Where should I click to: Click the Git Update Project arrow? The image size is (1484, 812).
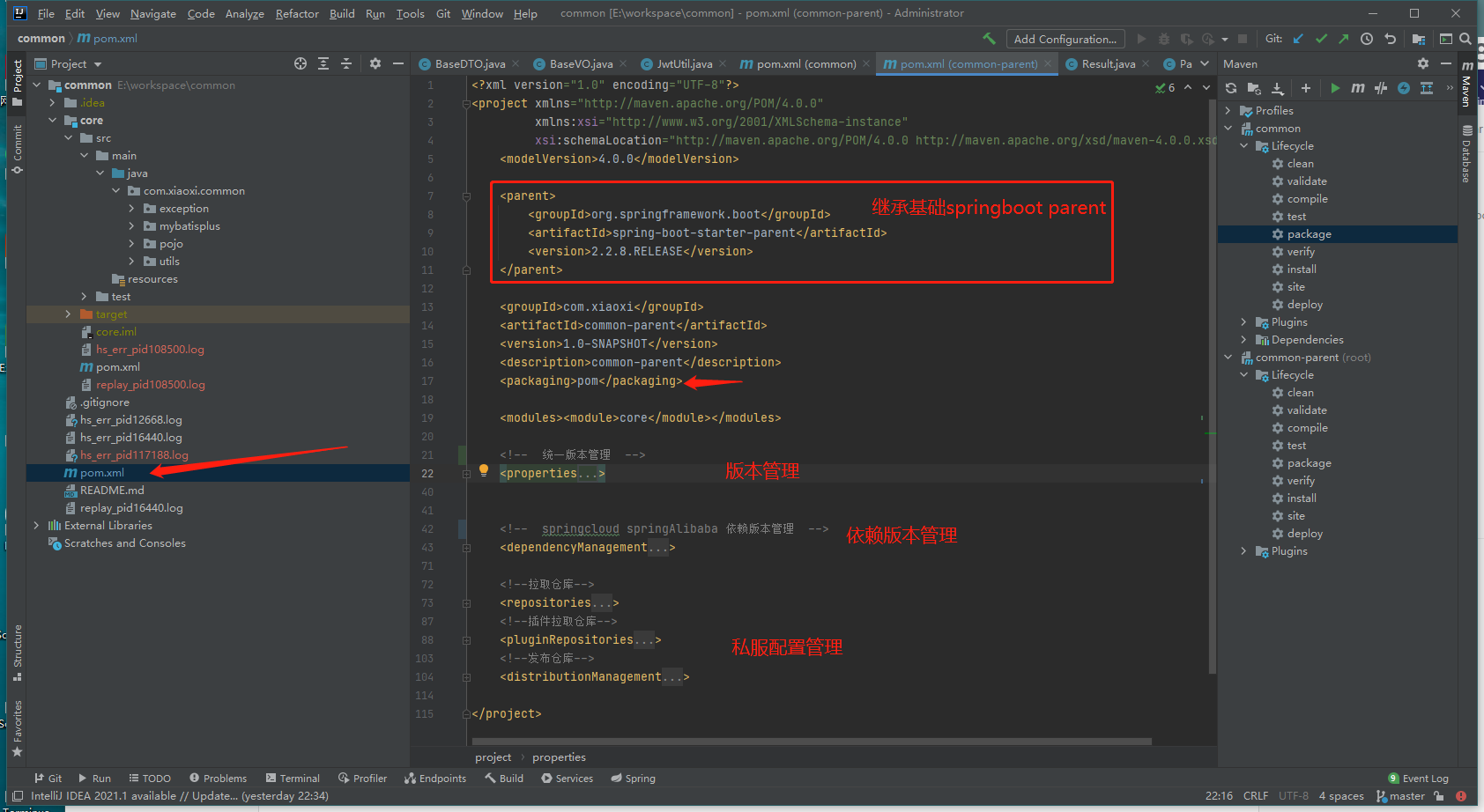(1298, 39)
